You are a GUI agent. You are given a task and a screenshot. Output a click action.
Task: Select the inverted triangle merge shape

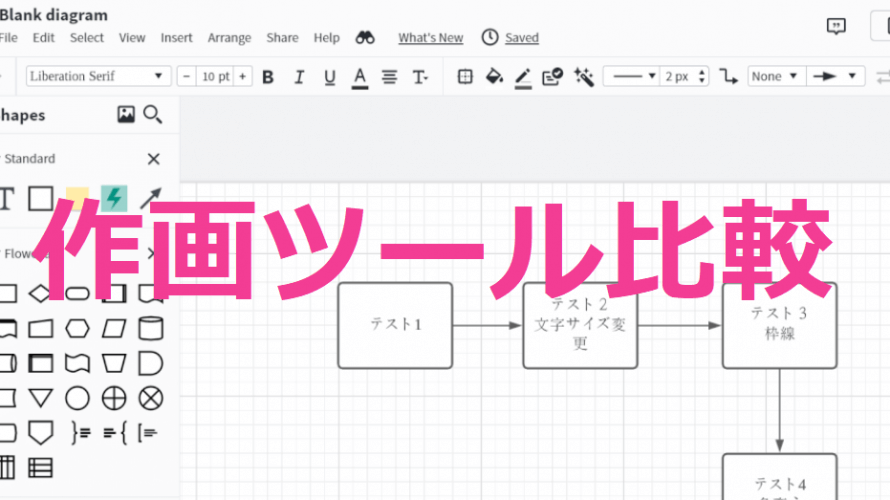[x=40, y=398]
